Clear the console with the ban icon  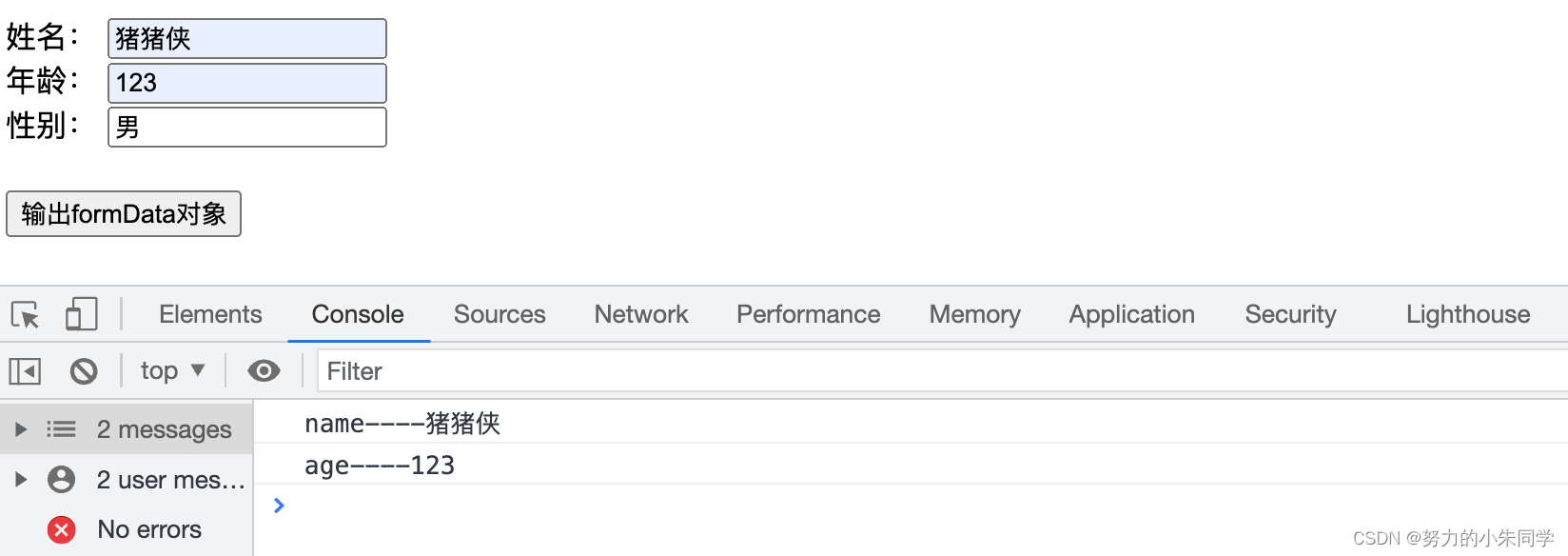coord(84,370)
